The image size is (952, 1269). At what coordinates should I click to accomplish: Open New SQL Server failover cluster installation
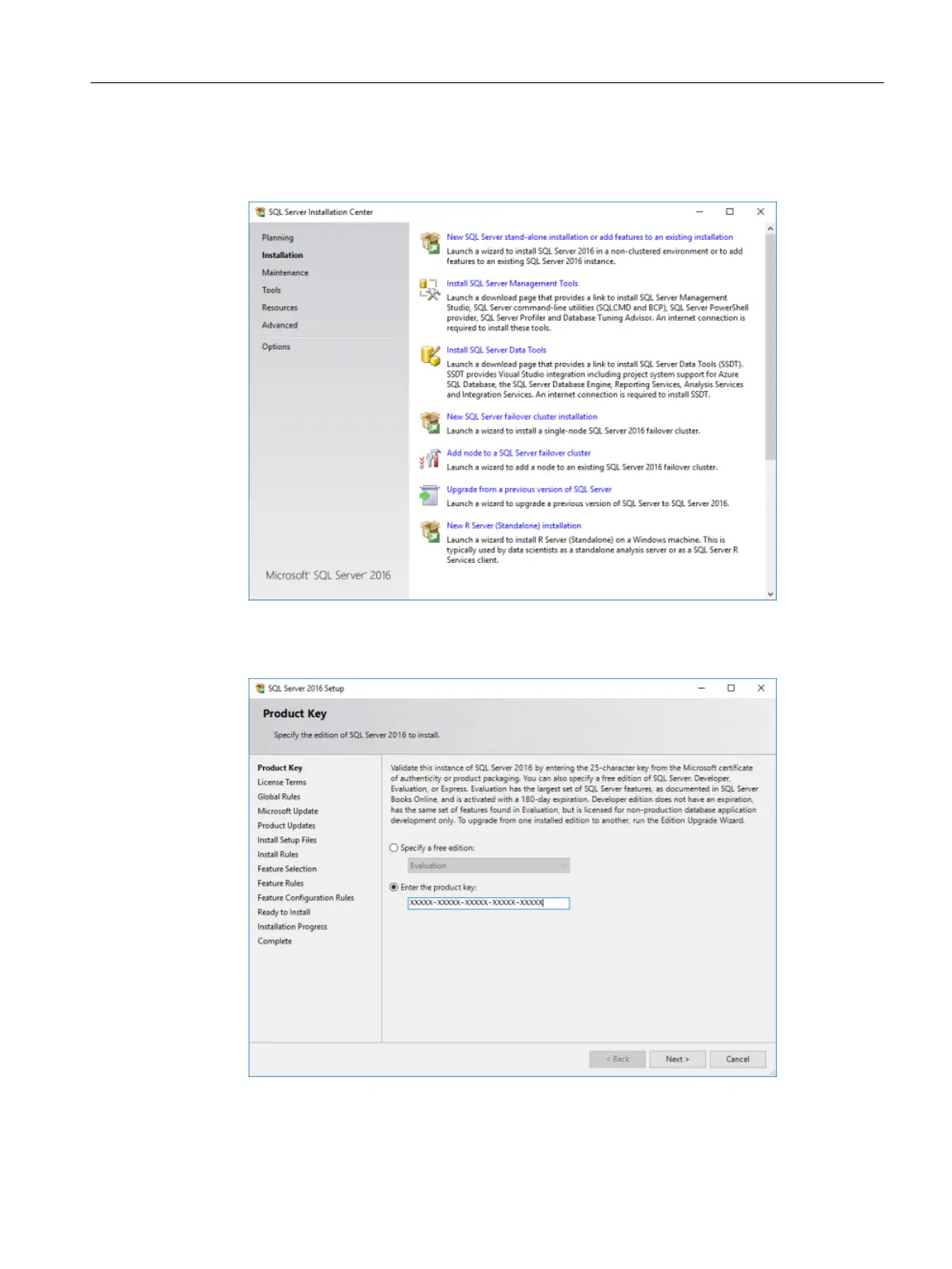(x=521, y=417)
